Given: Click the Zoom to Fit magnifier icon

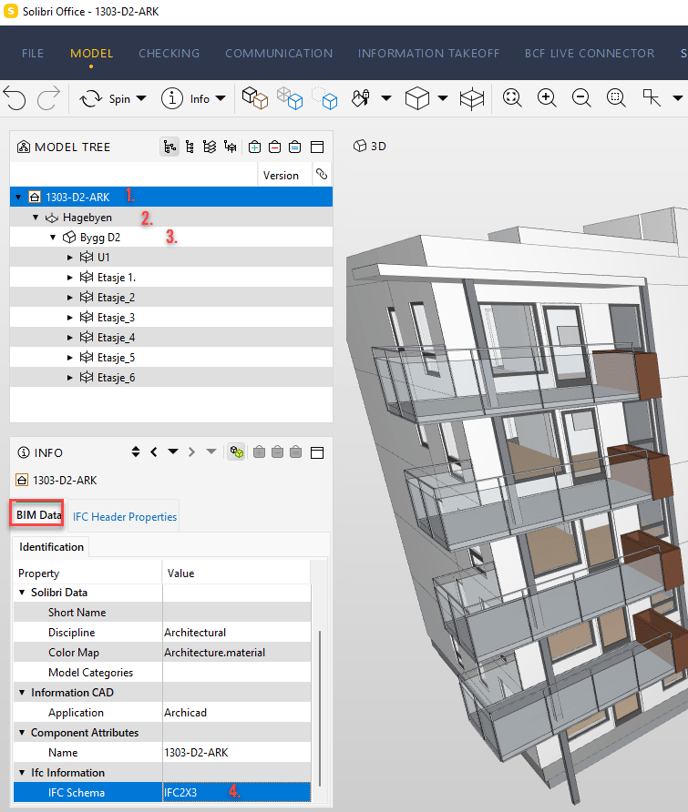Looking at the screenshot, I should pyautogui.click(x=512, y=97).
